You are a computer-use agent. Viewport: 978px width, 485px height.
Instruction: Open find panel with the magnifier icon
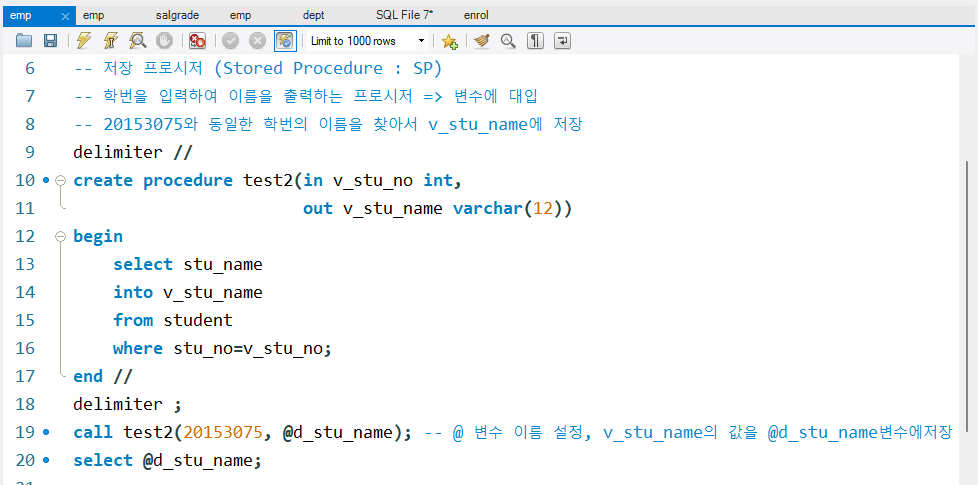point(508,41)
